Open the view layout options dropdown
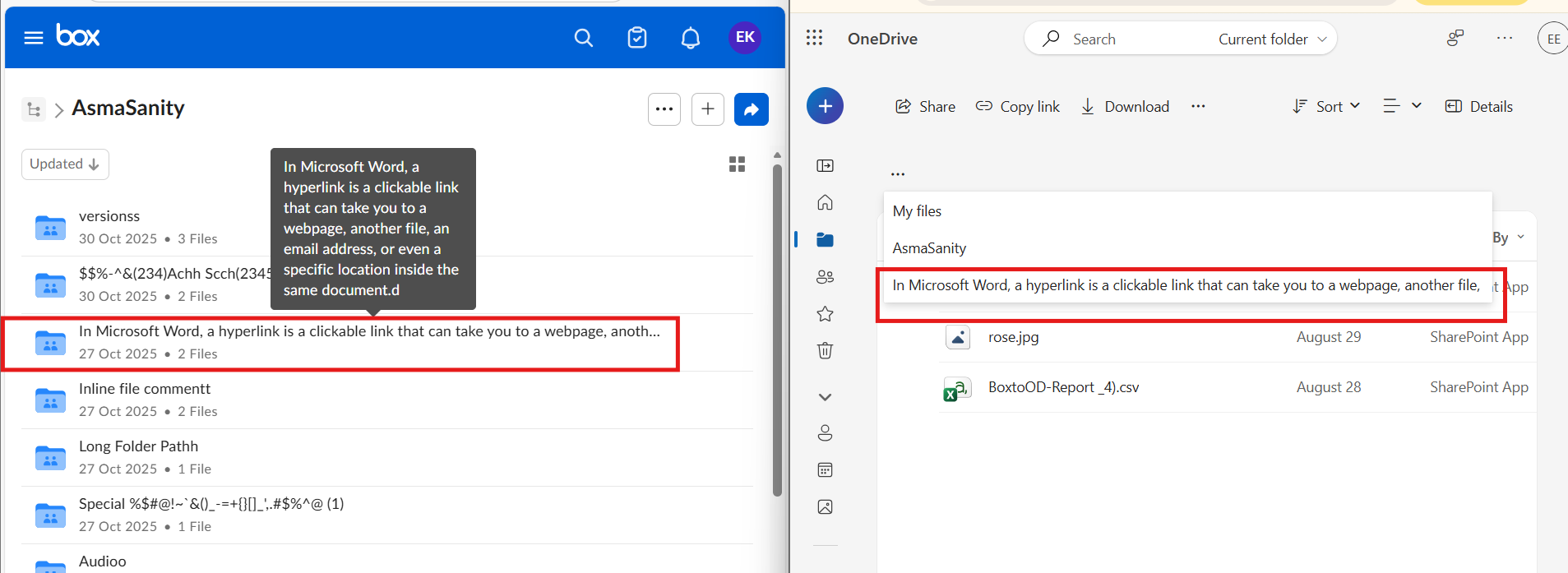This screenshot has width=1568, height=573. coord(1402,106)
